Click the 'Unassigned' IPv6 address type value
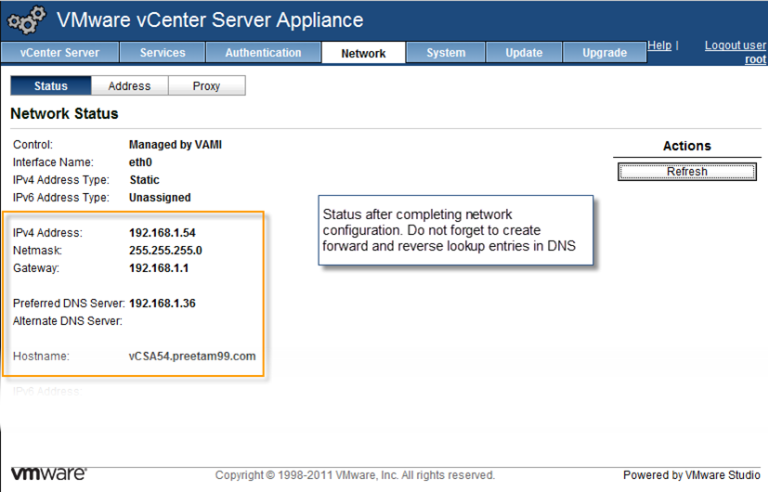The image size is (768, 492). tap(160, 197)
